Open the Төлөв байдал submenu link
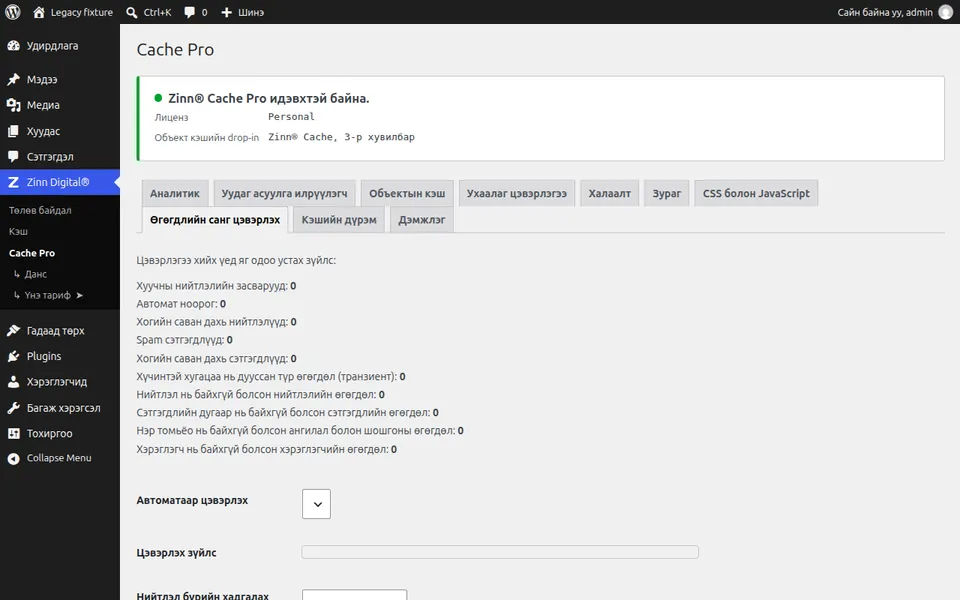 40,210
